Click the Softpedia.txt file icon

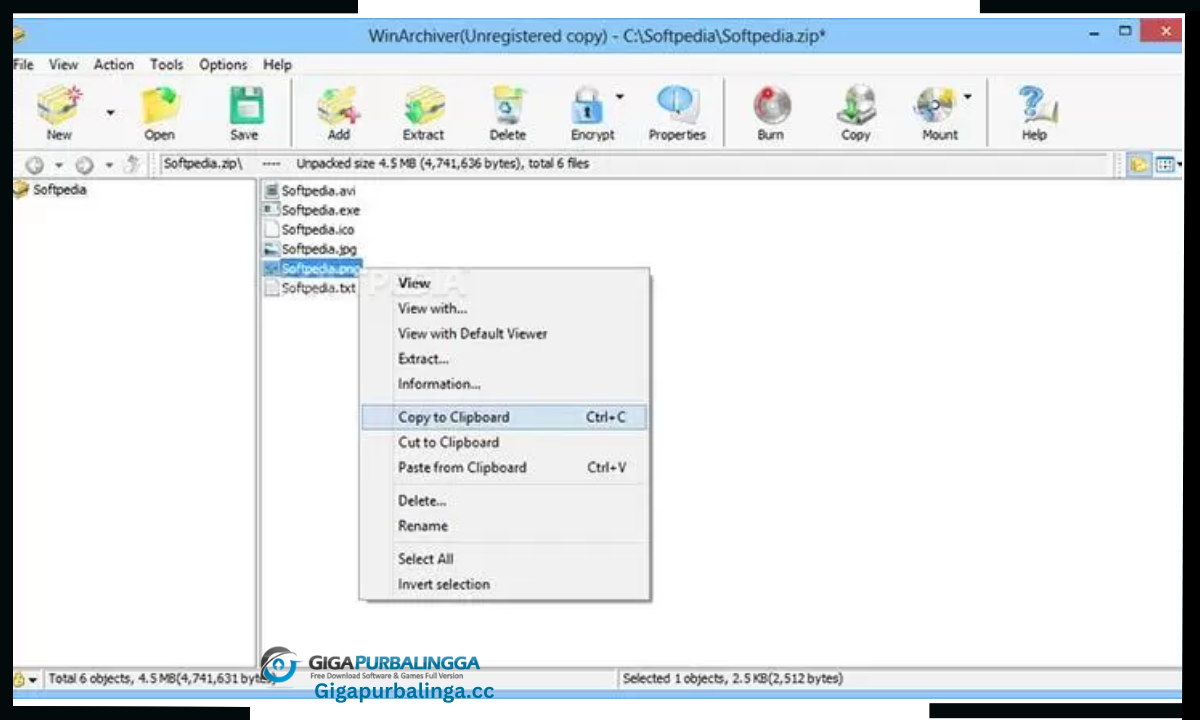[270, 288]
